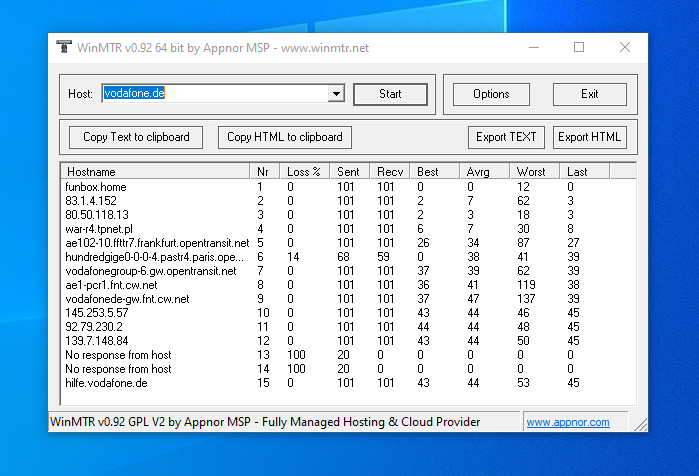This screenshot has width=699, height=476.
Task: Click the Last column header
Action: point(584,172)
